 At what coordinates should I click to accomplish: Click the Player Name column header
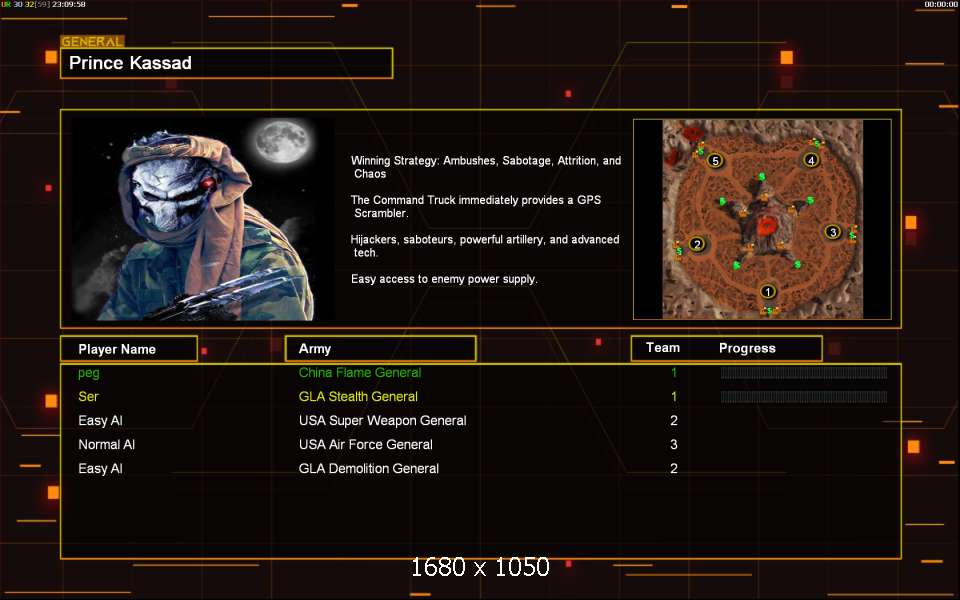(129, 349)
